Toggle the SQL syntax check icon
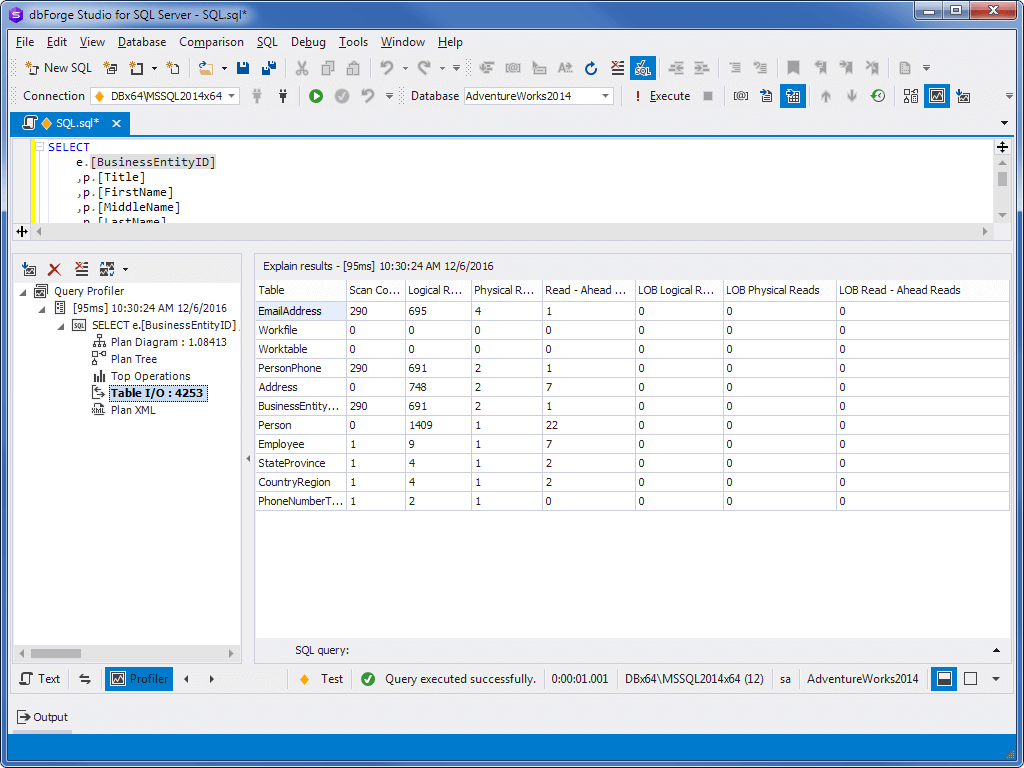This screenshot has height=768, width=1024. [x=643, y=68]
